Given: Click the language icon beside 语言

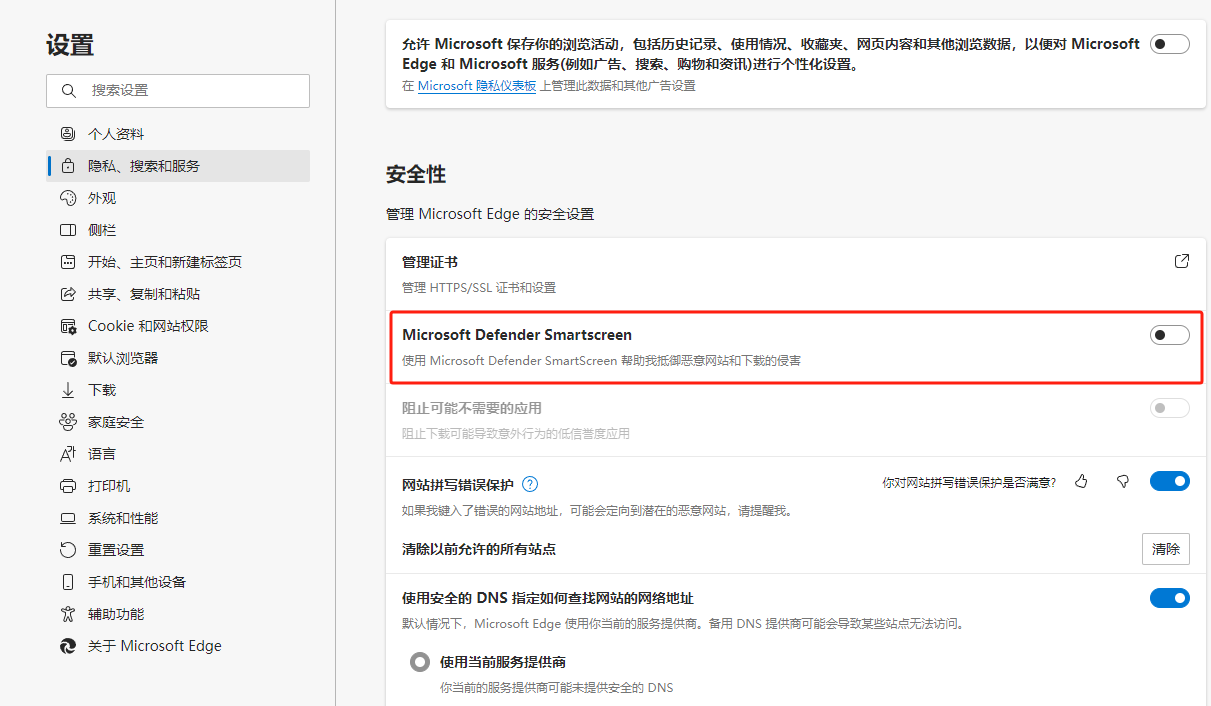Looking at the screenshot, I should click(68, 454).
